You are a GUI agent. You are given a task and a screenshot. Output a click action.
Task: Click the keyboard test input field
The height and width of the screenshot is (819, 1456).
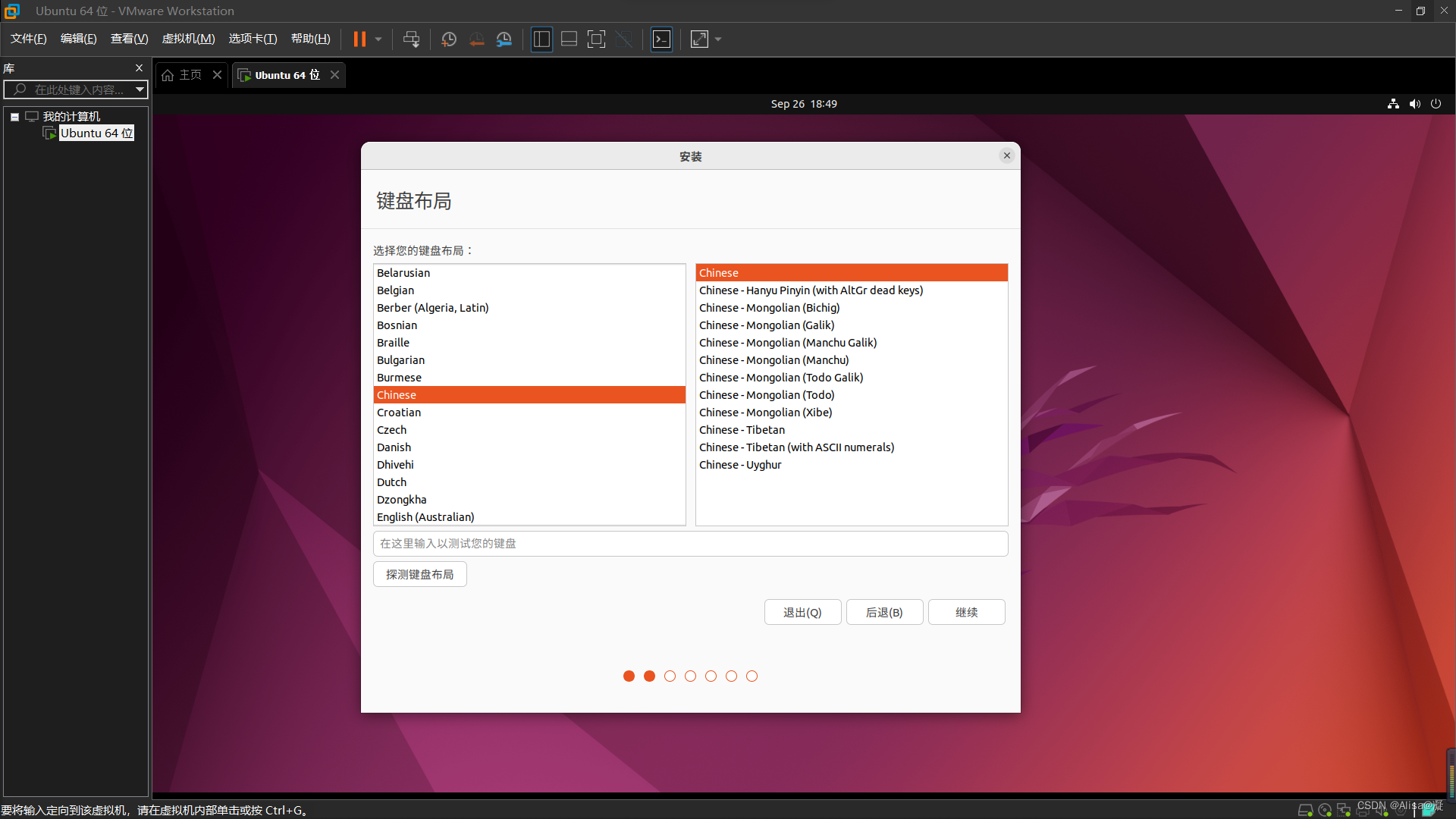tap(690, 544)
